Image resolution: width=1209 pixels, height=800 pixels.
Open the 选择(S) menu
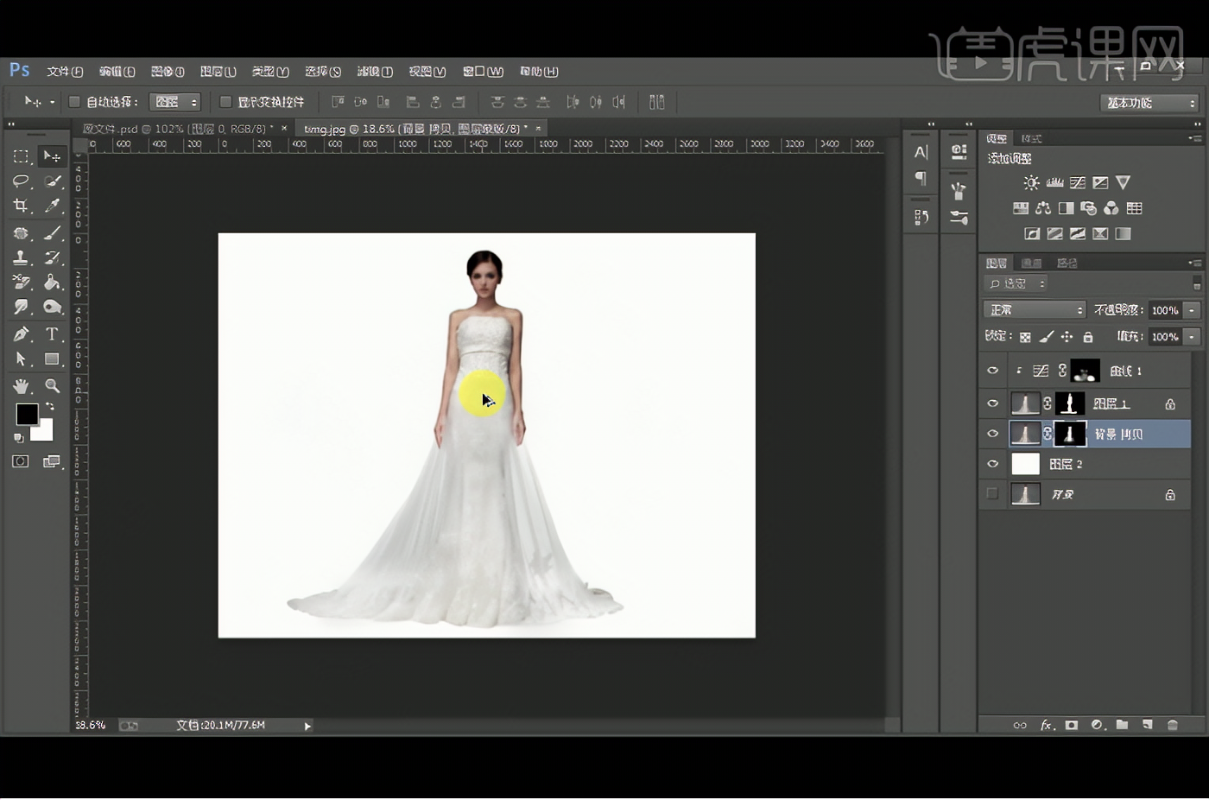(323, 71)
